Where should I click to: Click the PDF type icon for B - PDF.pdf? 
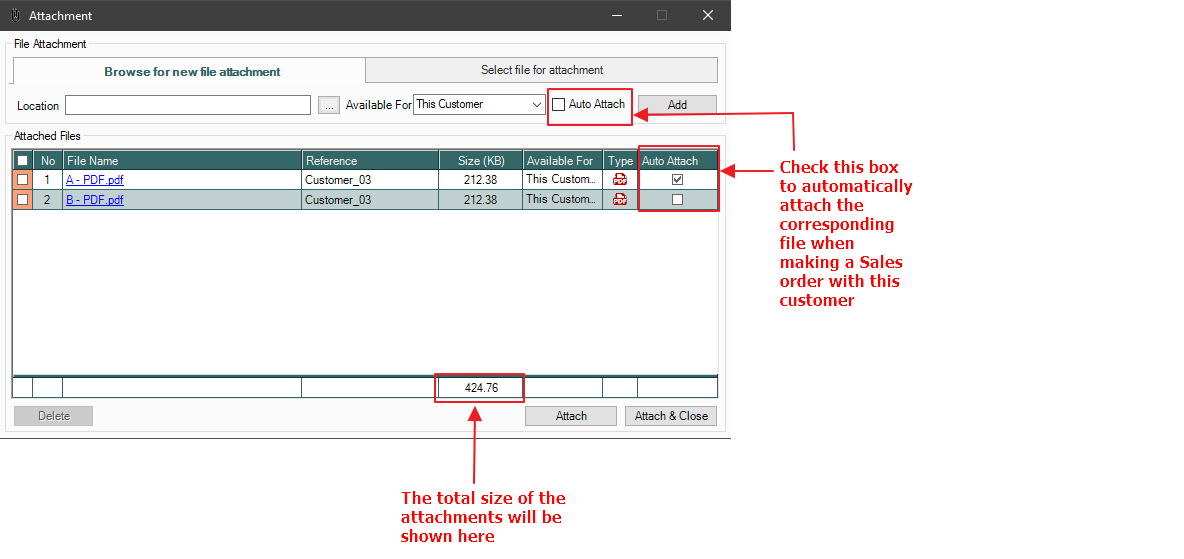620,200
